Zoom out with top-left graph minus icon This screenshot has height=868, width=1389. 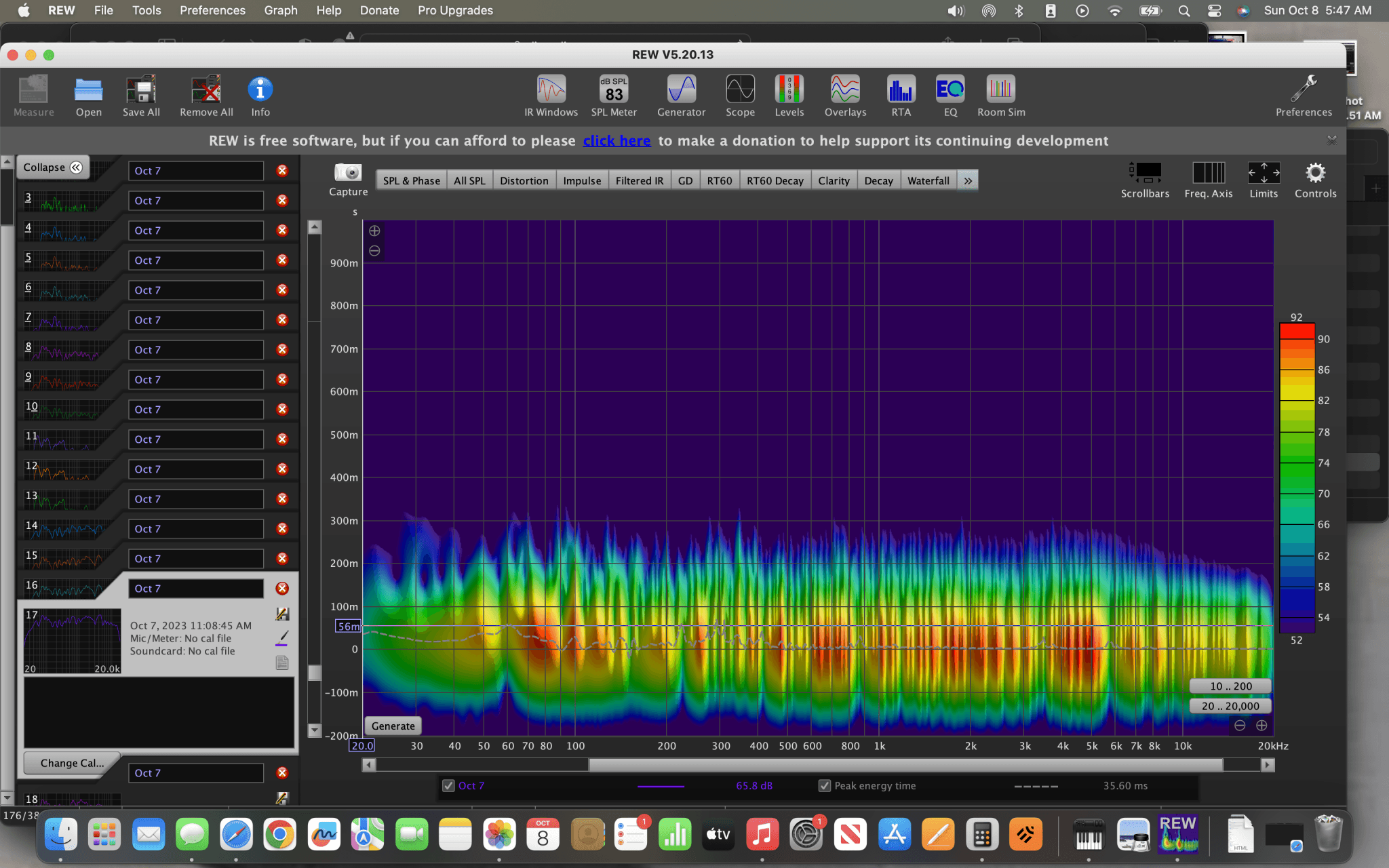pyautogui.click(x=374, y=251)
